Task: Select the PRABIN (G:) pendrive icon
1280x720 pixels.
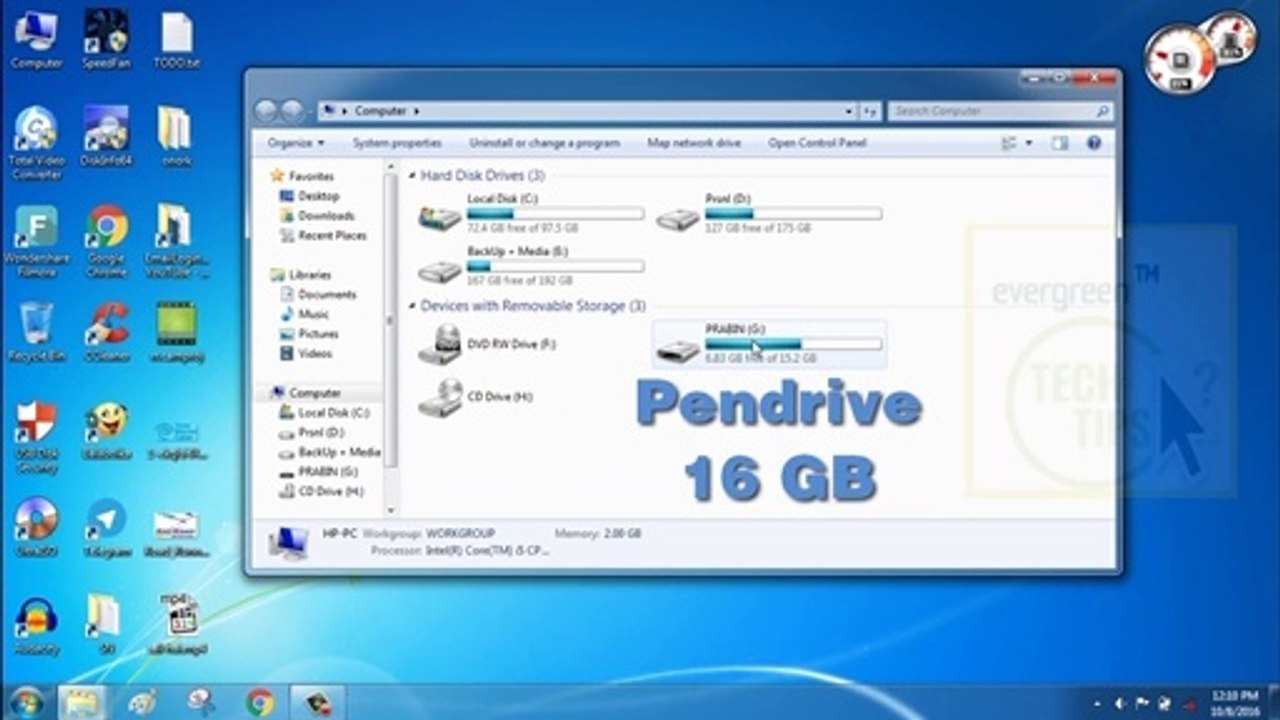Action: pyautogui.click(x=678, y=350)
